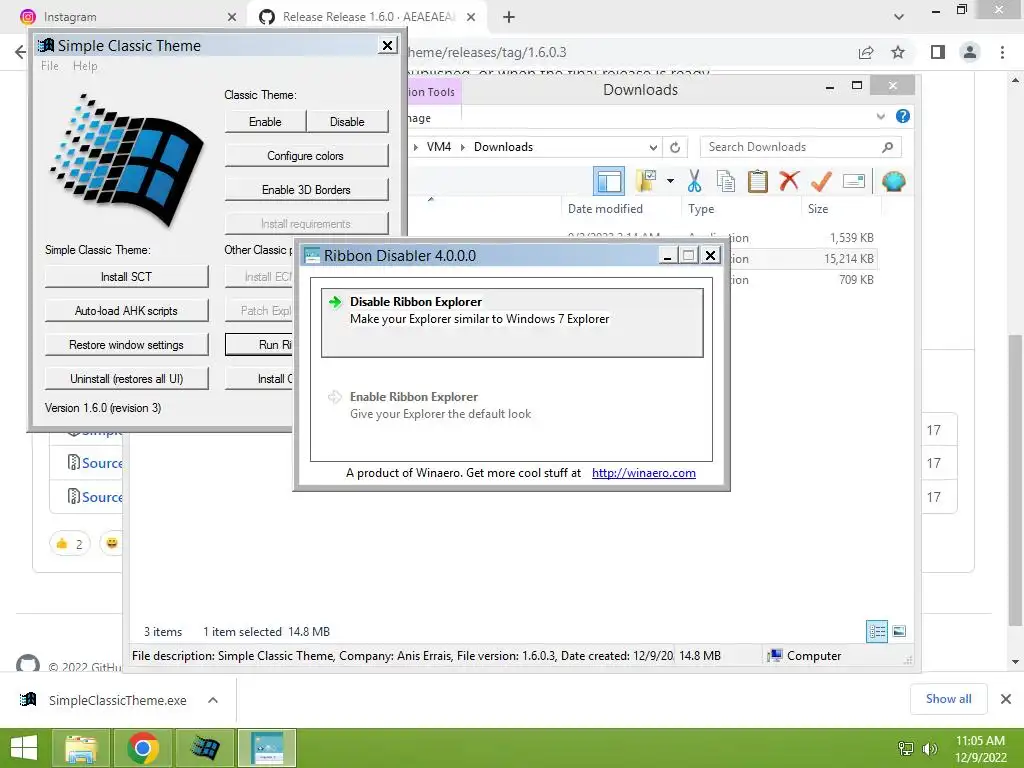
Task: Open download options chevron for SimpleClassicTheme.exe
Action: point(213,700)
